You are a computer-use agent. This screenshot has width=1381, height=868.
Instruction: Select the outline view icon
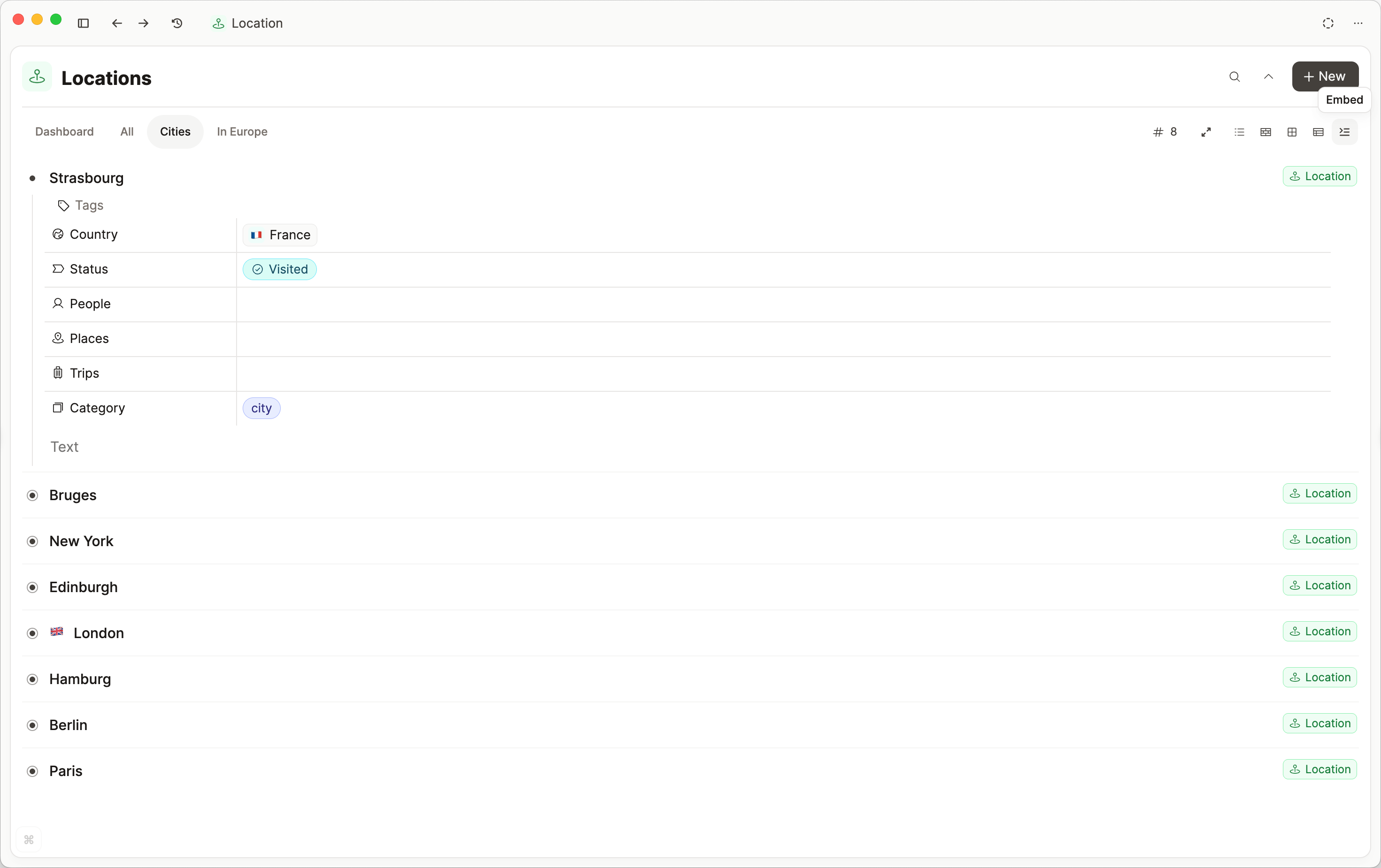1345,132
